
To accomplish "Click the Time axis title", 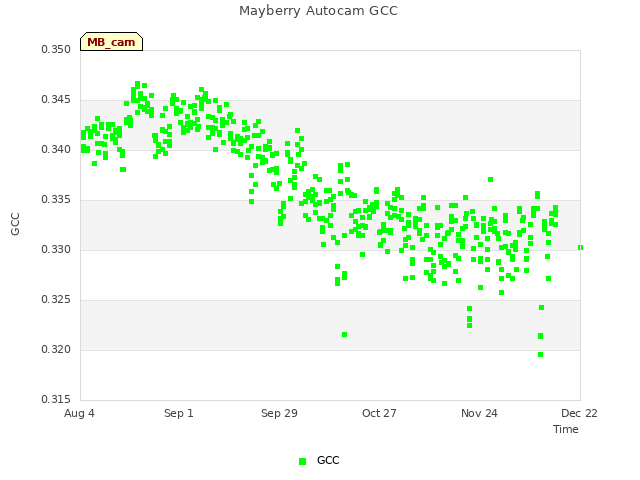I will pos(566,429).
